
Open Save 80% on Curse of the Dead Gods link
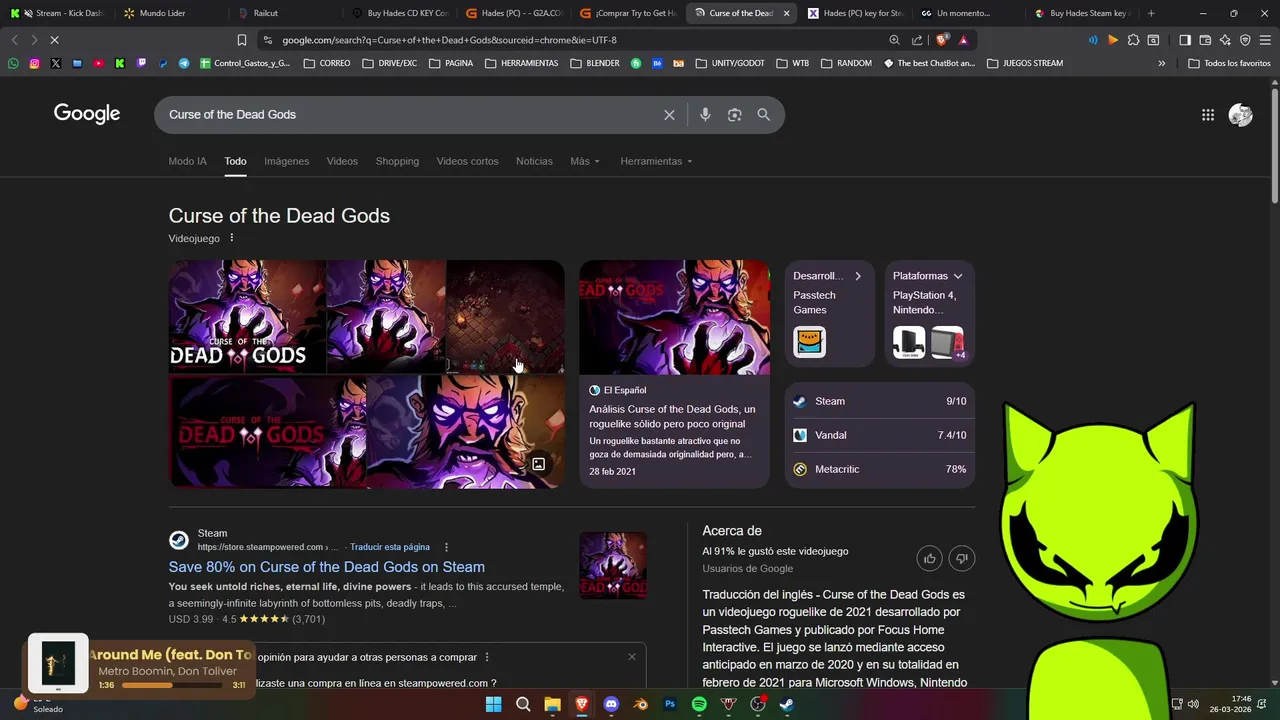326,567
